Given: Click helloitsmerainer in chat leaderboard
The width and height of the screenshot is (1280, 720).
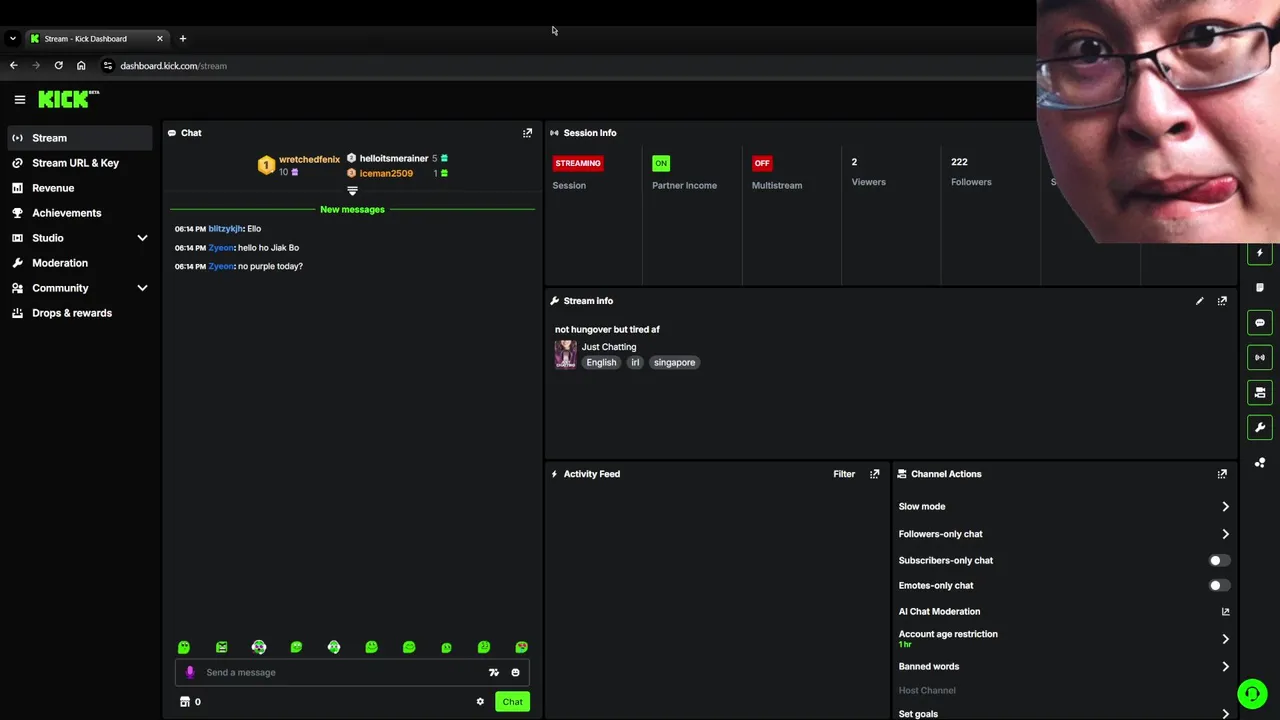Looking at the screenshot, I should point(394,158).
